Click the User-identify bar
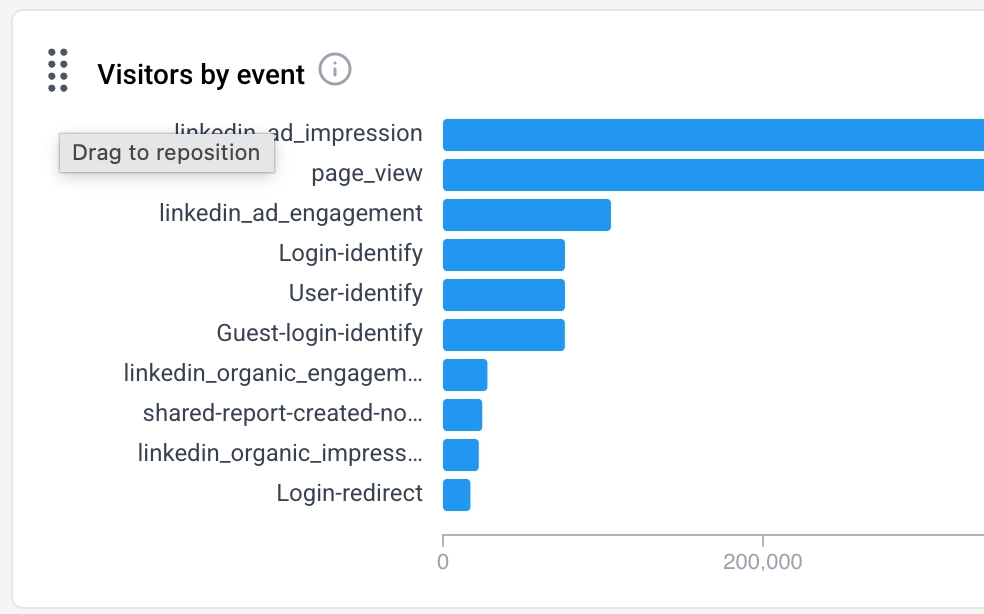This screenshot has height=614, width=984. click(503, 295)
